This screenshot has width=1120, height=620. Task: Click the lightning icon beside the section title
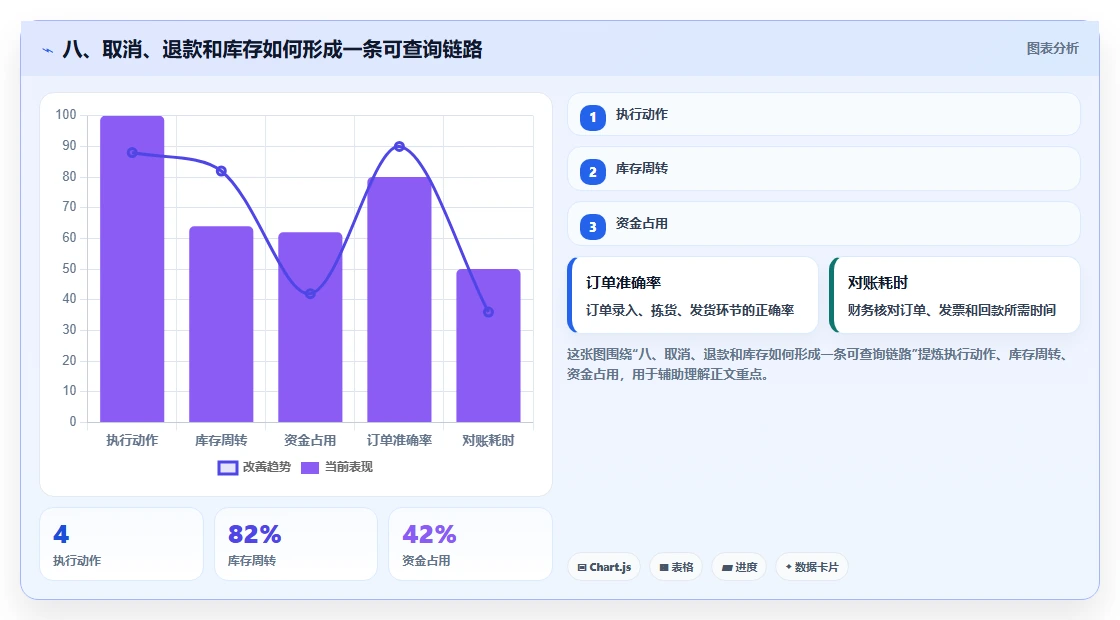[48, 50]
